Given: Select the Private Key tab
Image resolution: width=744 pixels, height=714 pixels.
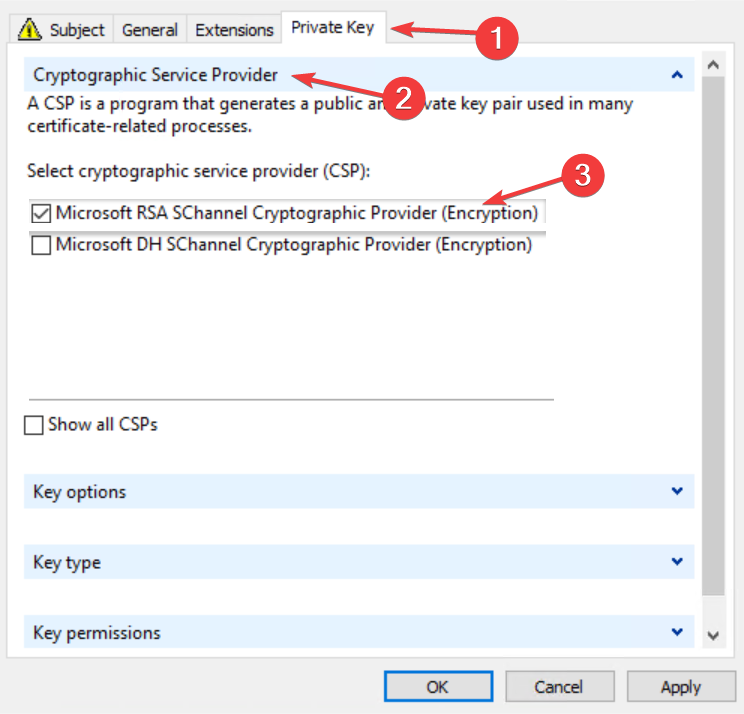Looking at the screenshot, I should (x=332, y=27).
